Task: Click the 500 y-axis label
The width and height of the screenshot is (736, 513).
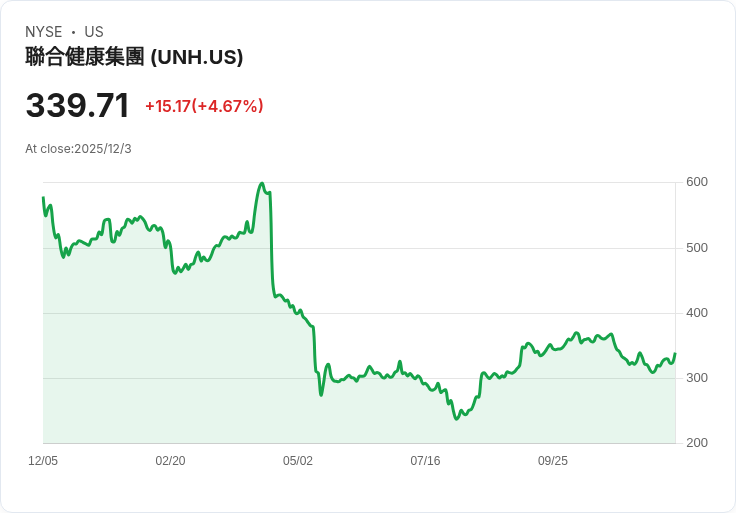Action: [697, 248]
